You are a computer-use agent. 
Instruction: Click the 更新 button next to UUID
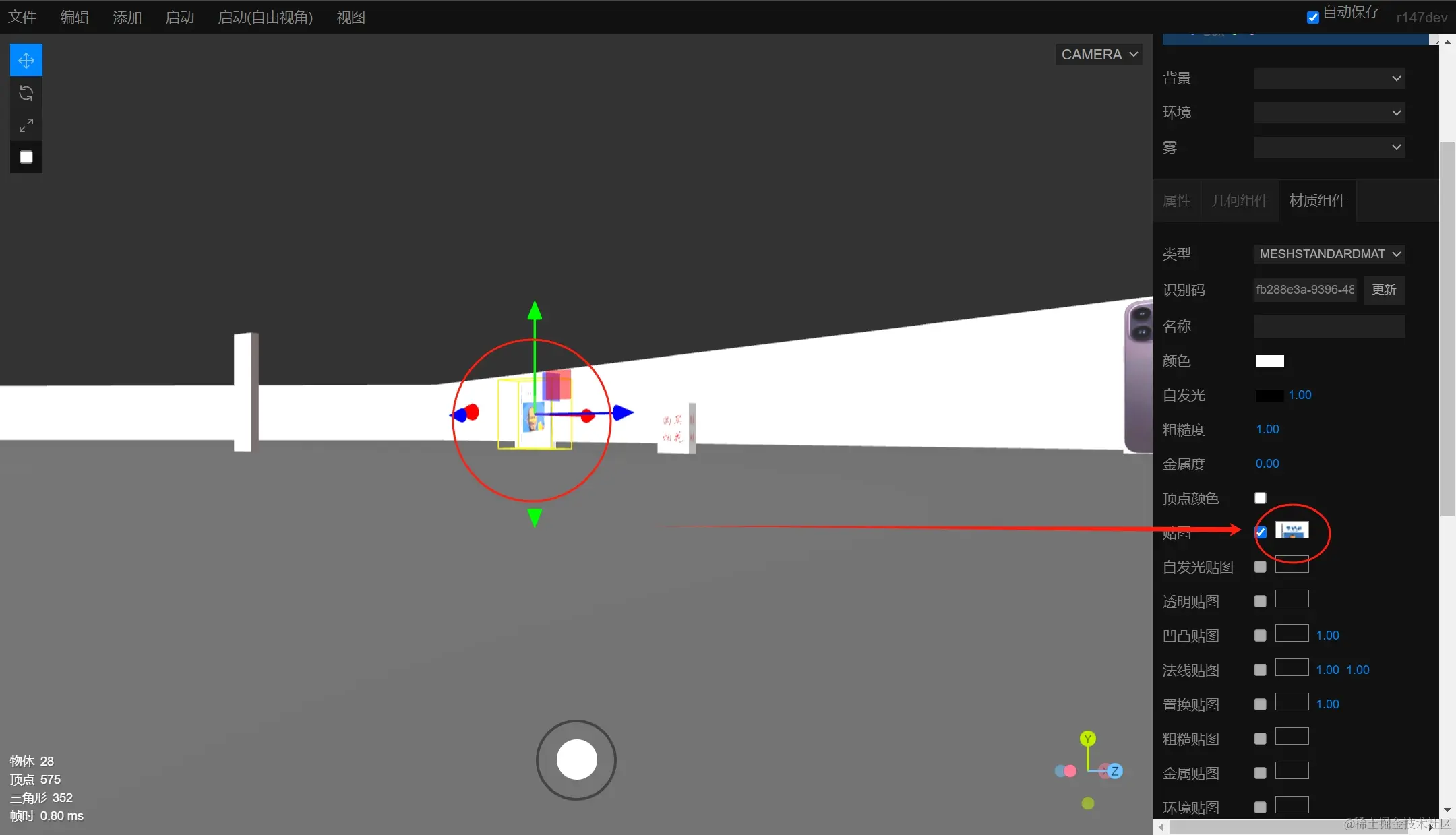tap(1384, 290)
